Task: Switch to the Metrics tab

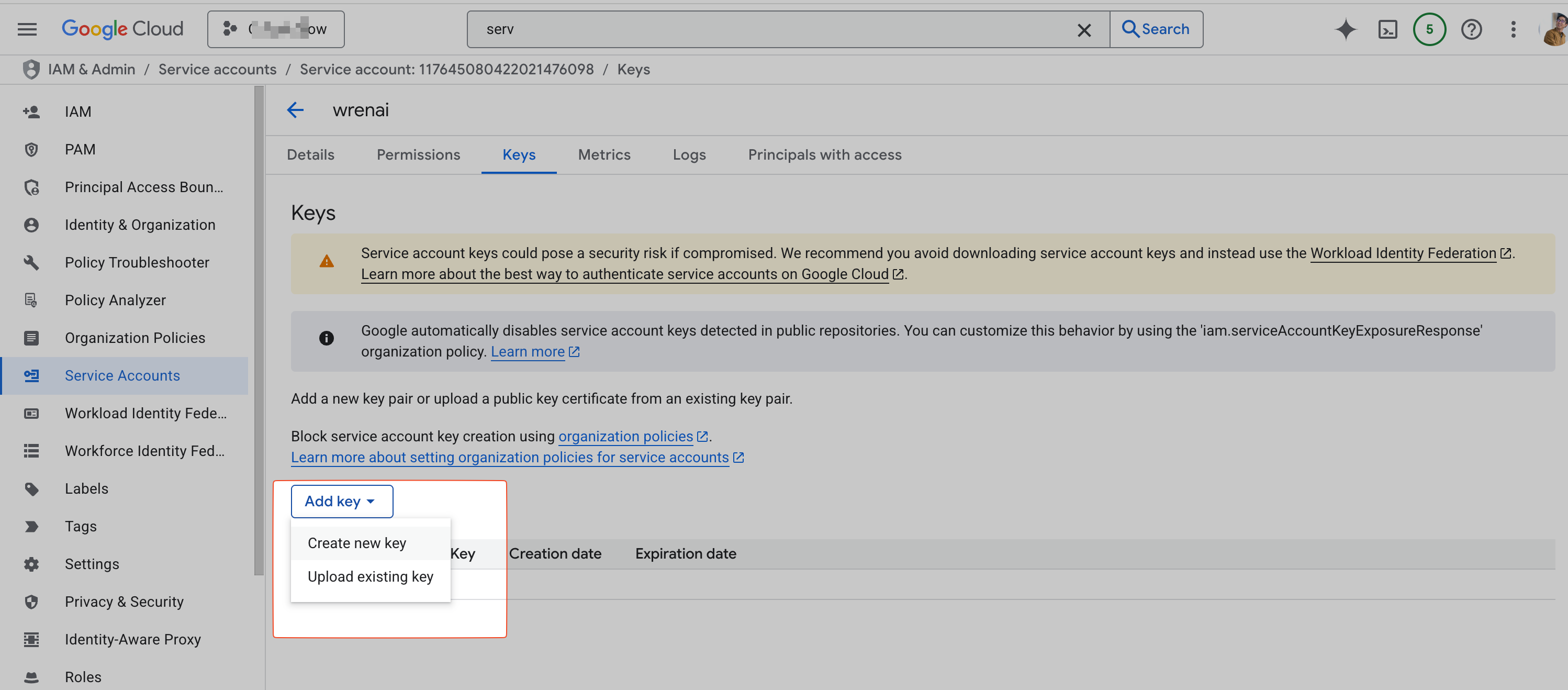Action: tap(604, 154)
